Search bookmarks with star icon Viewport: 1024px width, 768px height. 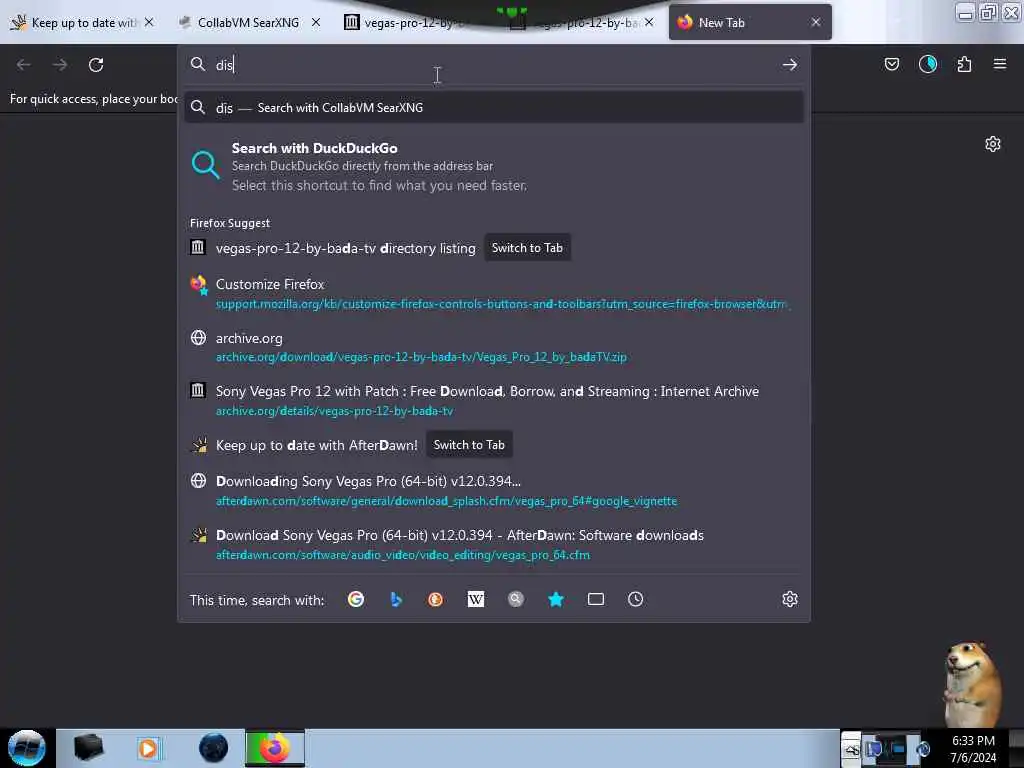(x=556, y=599)
